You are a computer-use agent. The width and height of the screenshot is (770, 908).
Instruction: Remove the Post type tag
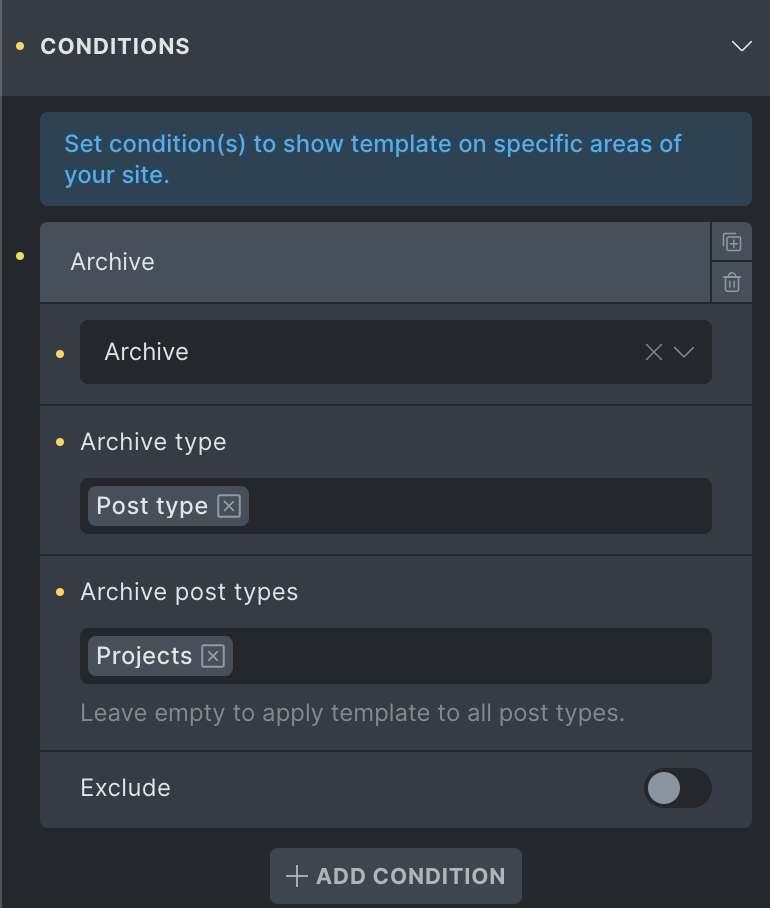click(229, 506)
